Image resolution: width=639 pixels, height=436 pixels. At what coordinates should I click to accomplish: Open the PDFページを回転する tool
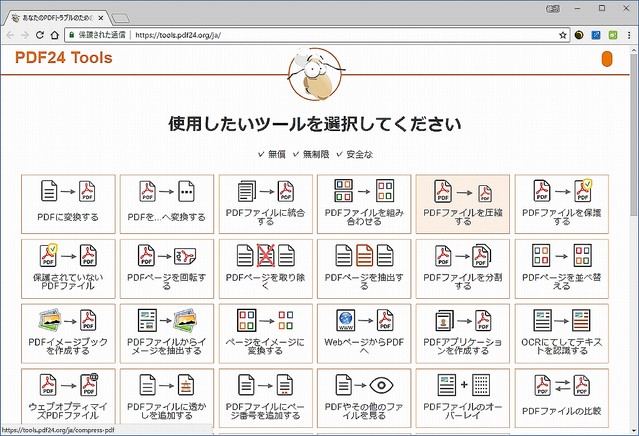166,269
